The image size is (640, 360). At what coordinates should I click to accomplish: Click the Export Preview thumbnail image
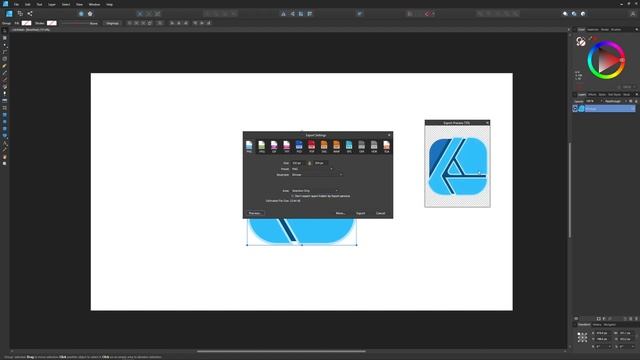[457, 166]
